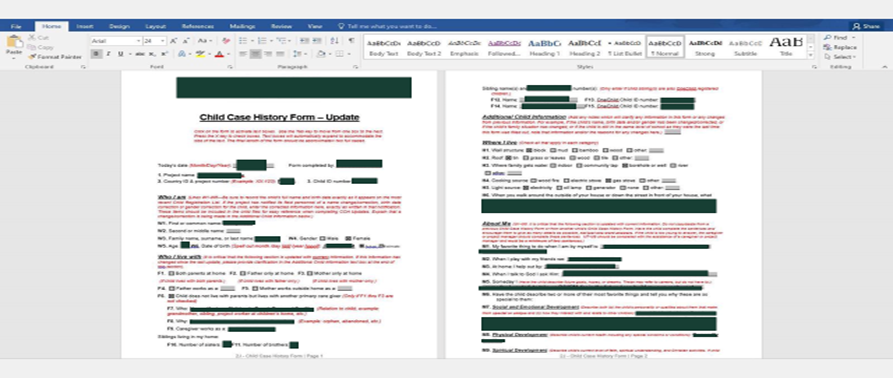Viewport: 893px width, 378px height.
Task: Apply Underline formatting
Action: click(120, 54)
